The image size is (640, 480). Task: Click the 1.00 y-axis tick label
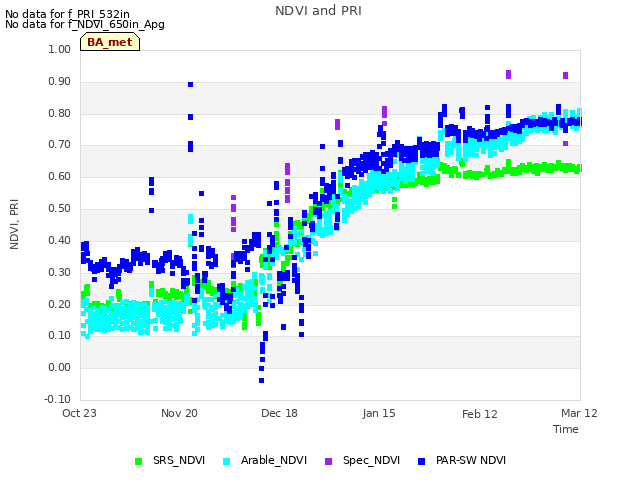tap(59, 49)
